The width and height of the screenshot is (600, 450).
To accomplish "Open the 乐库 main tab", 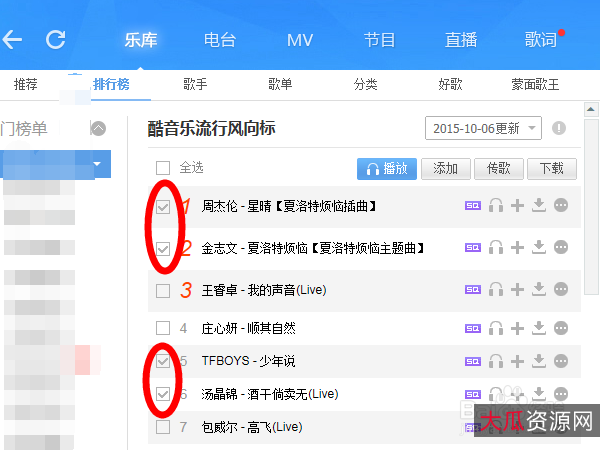I will click(141, 40).
